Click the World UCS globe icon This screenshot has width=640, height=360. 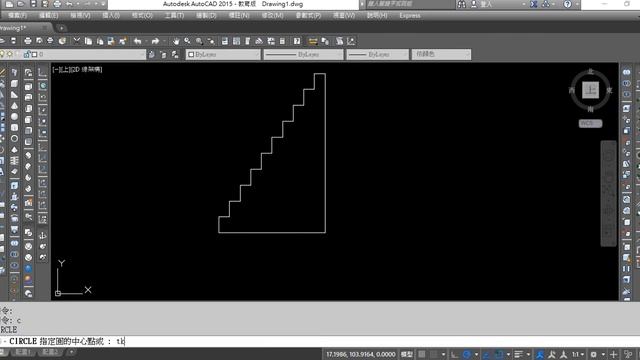43,86
